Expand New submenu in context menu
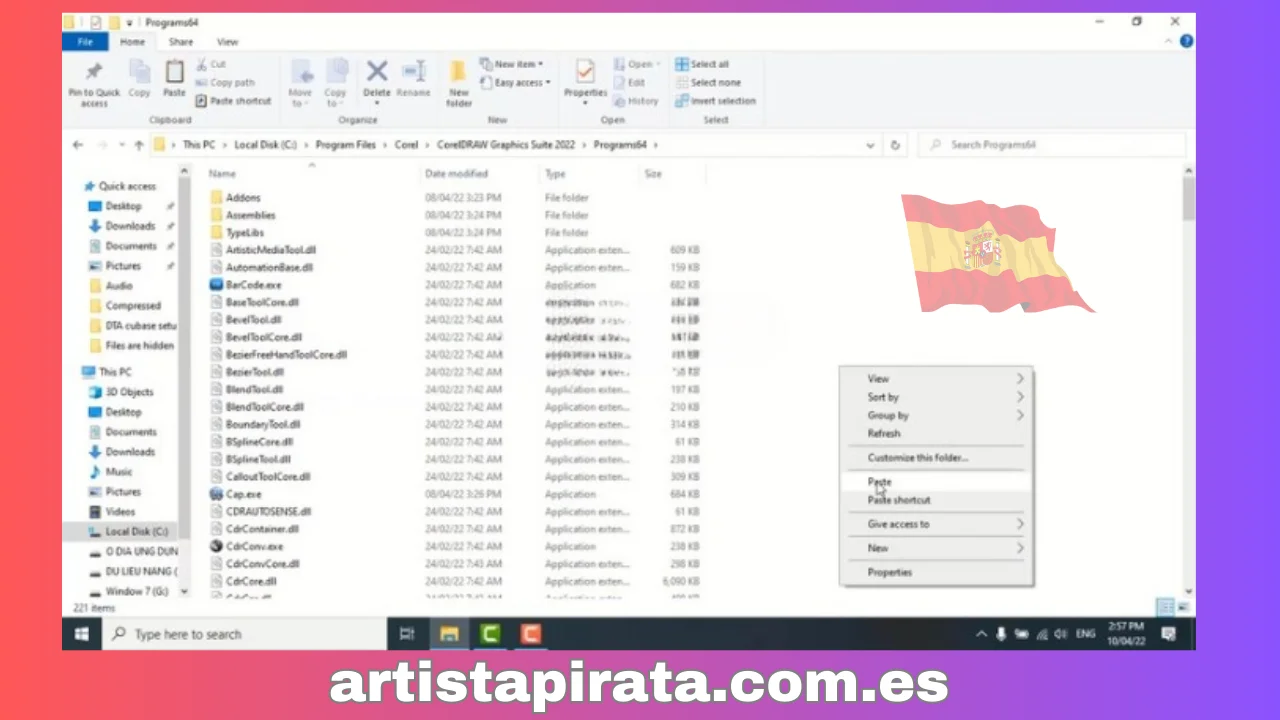The width and height of the screenshot is (1280, 720). (x=935, y=548)
